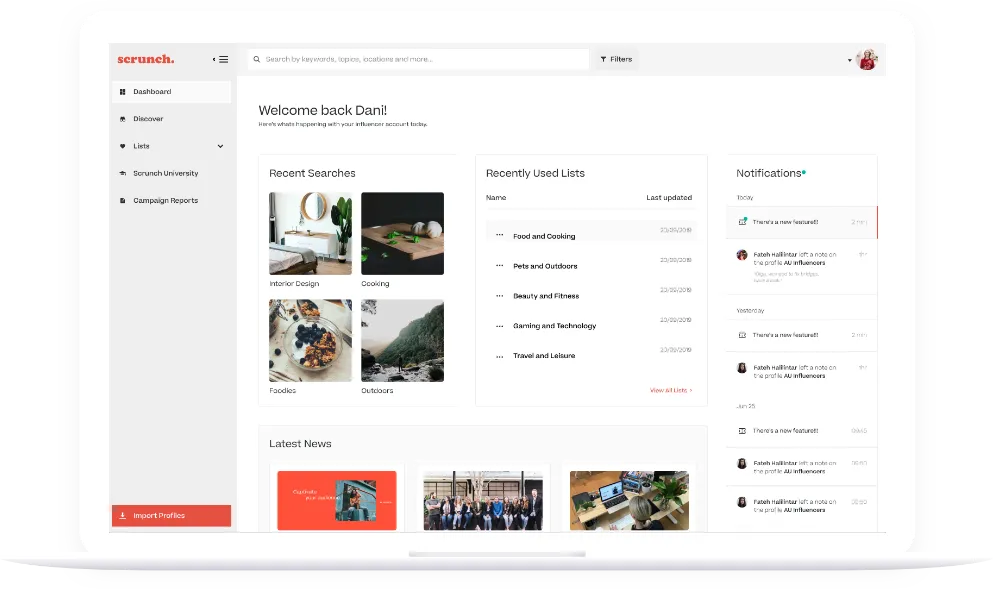Open options for Gaming and Technology list
This screenshot has width=993, height=589.
tap(500, 326)
